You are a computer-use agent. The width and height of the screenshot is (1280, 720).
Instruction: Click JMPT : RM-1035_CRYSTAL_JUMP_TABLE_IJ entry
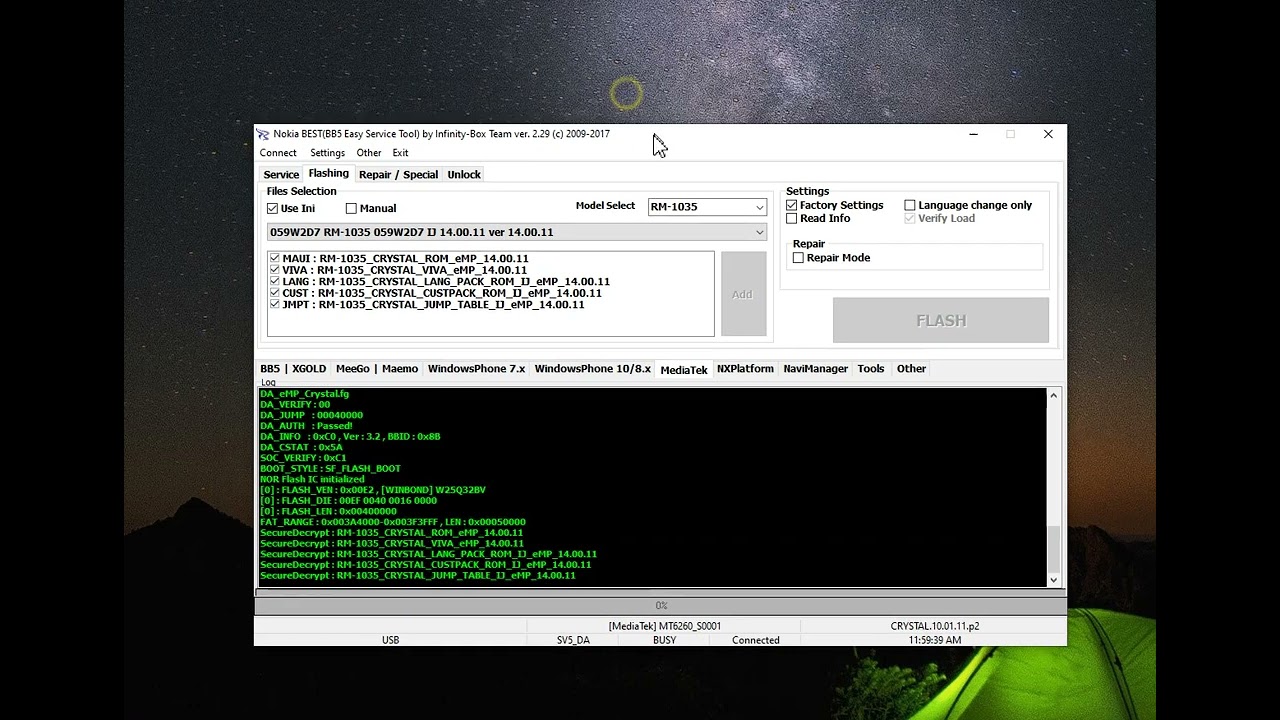pos(433,304)
